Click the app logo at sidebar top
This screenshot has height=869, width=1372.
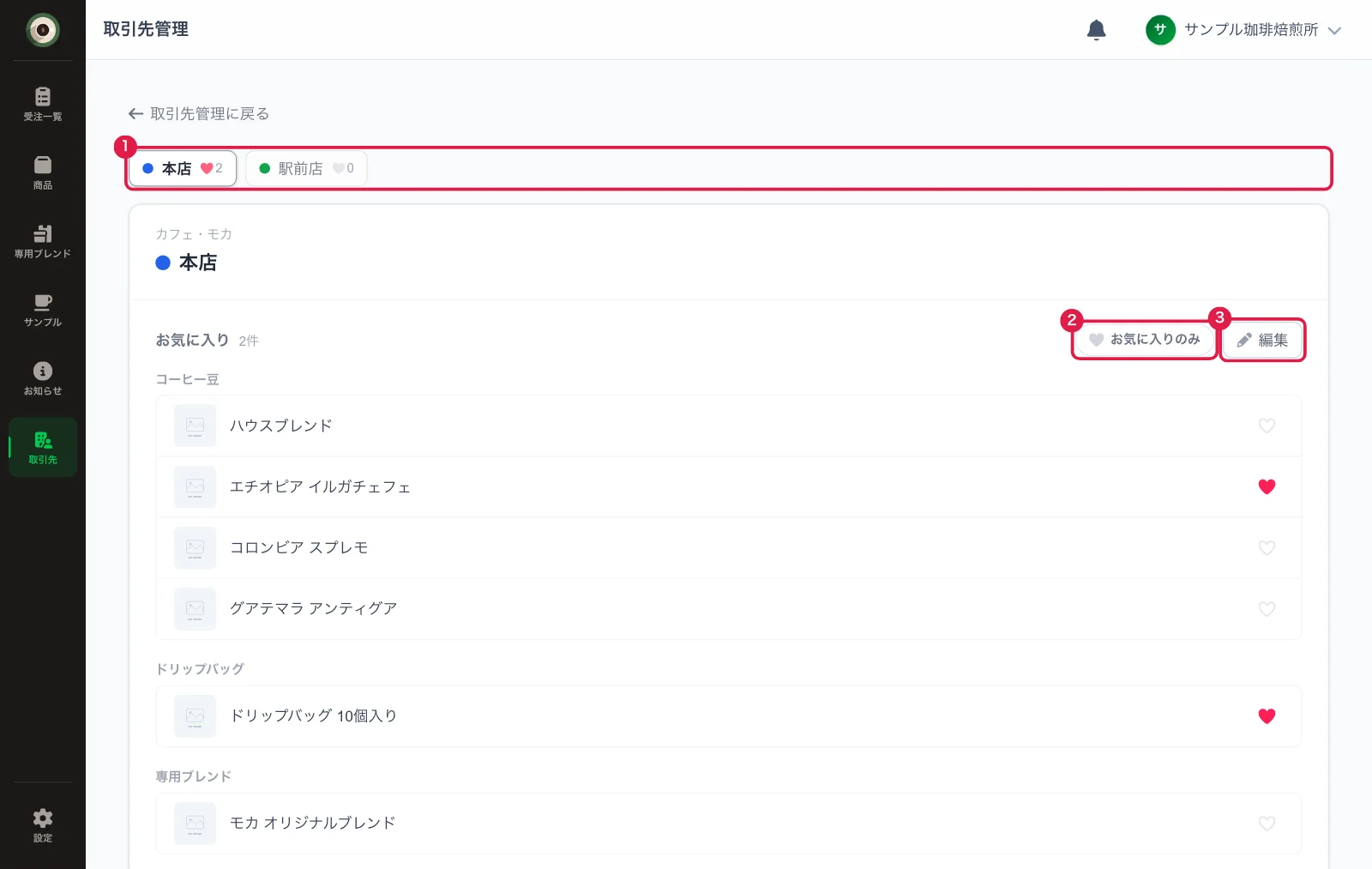(x=42, y=30)
